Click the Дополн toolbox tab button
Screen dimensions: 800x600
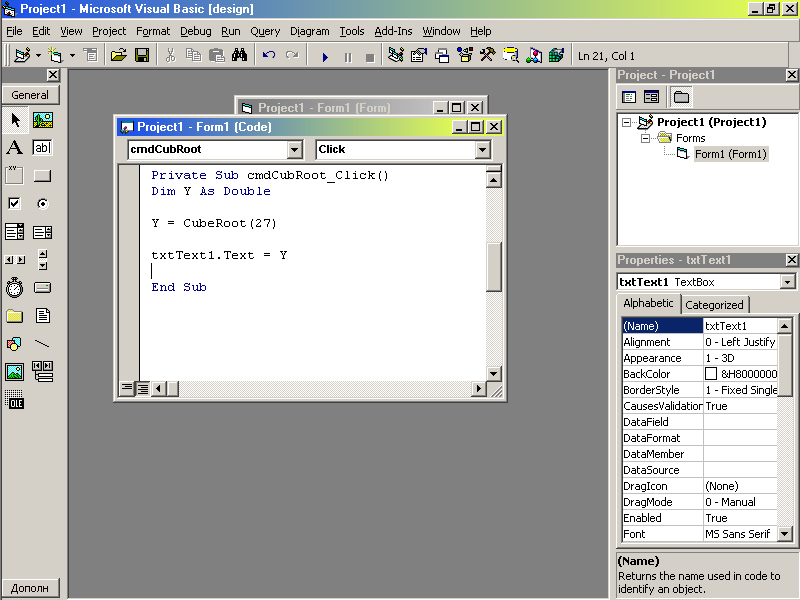[30, 588]
